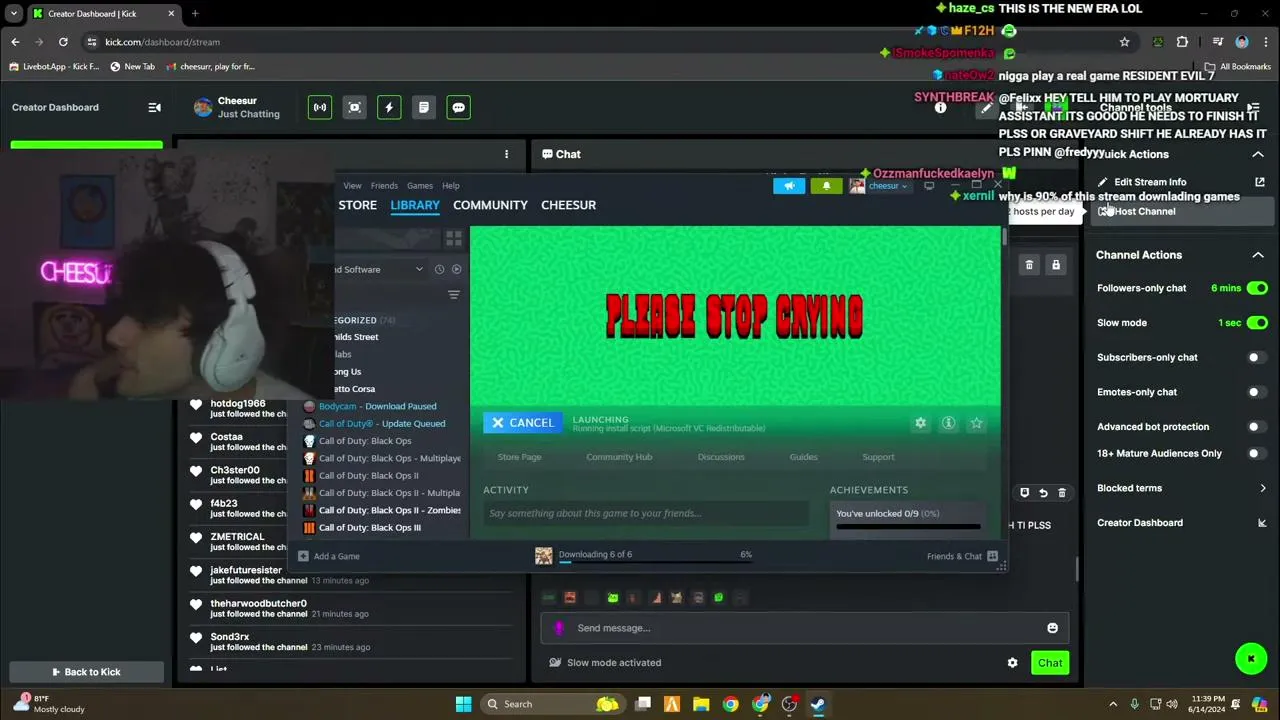
Task: Open the emoji picker in chat input
Action: (x=1052, y=628)
